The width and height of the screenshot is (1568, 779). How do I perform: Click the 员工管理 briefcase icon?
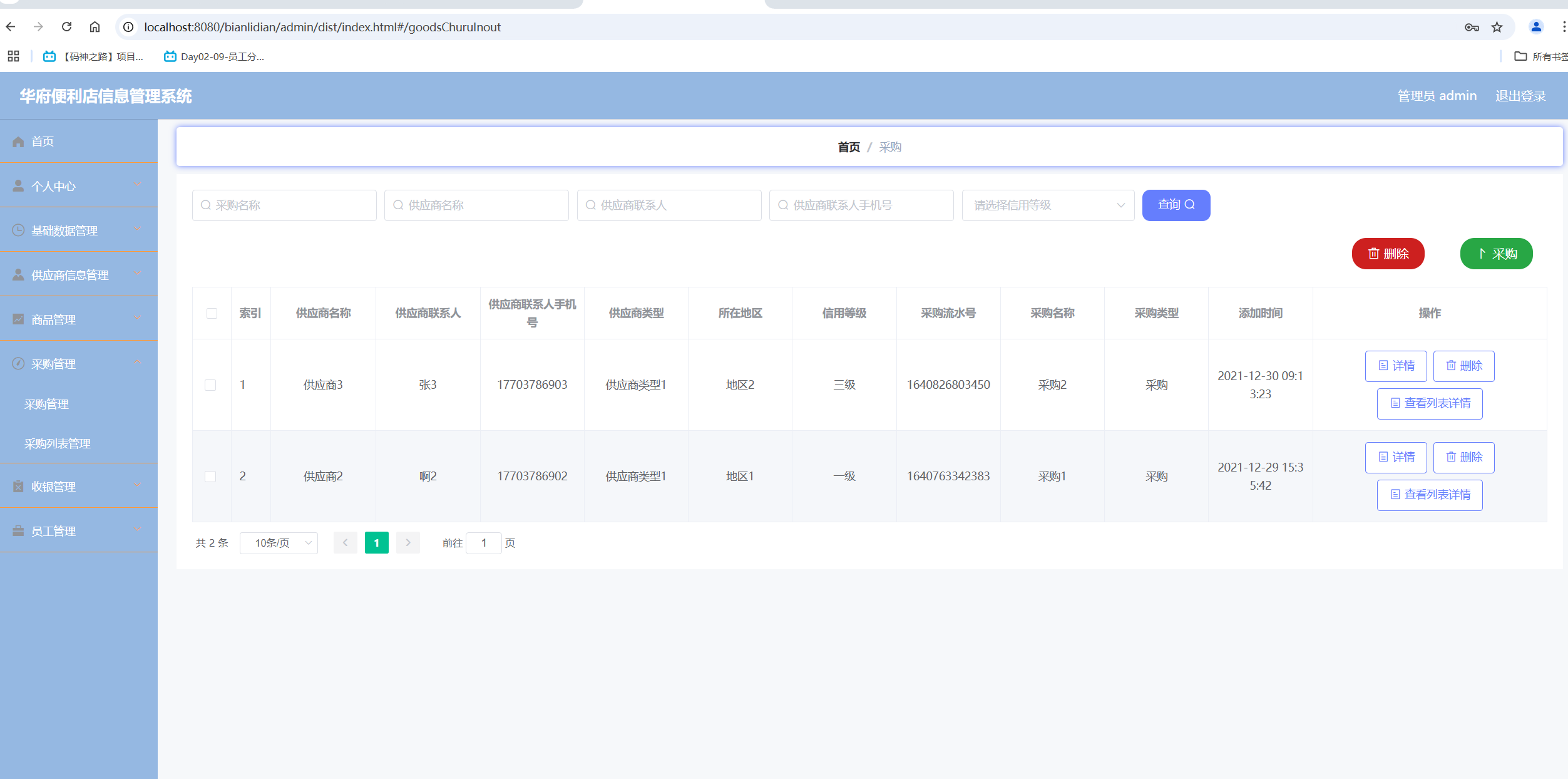click(x=18, y=531)
